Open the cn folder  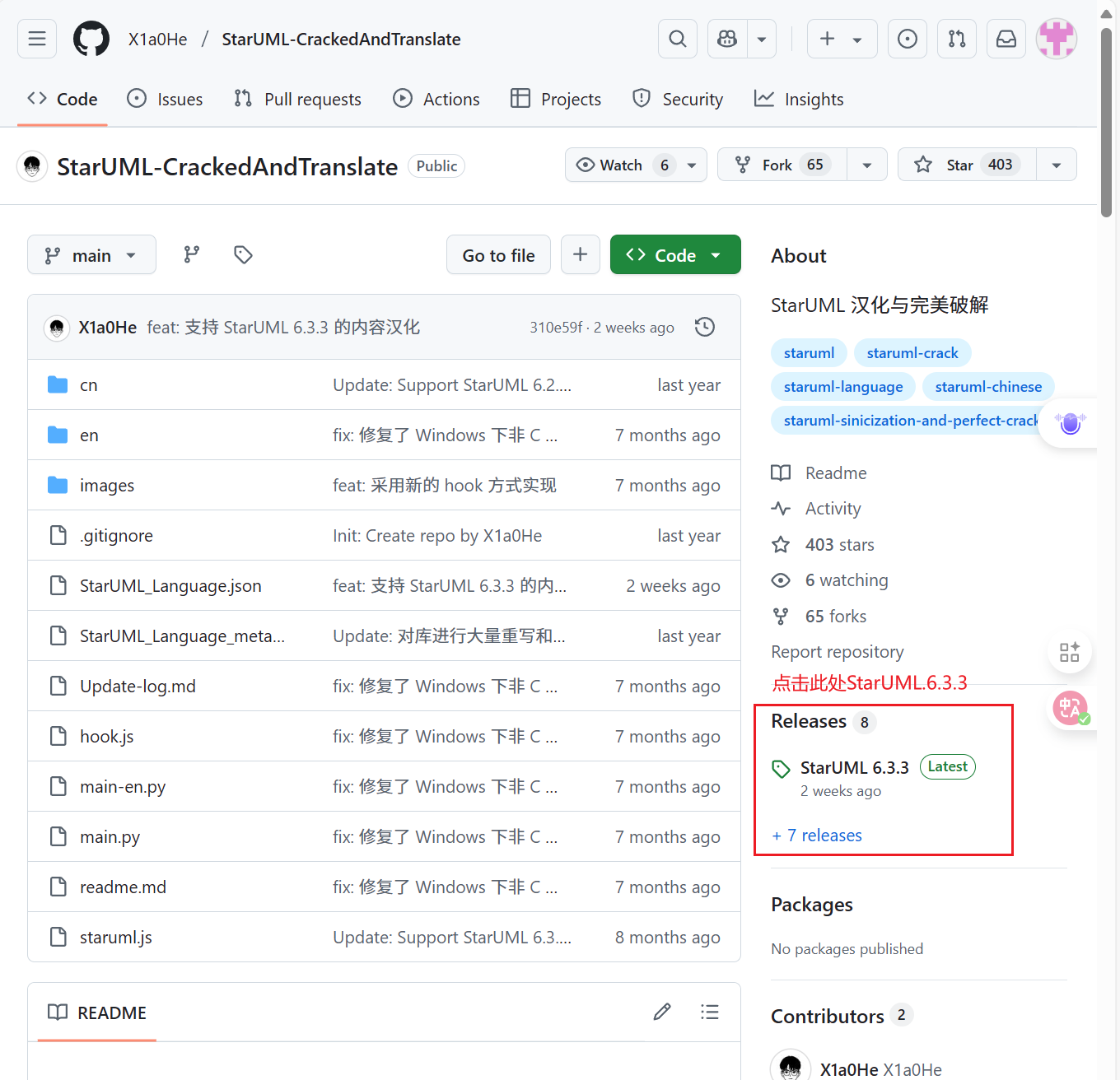pyautogui.click(x=88, y=385)
